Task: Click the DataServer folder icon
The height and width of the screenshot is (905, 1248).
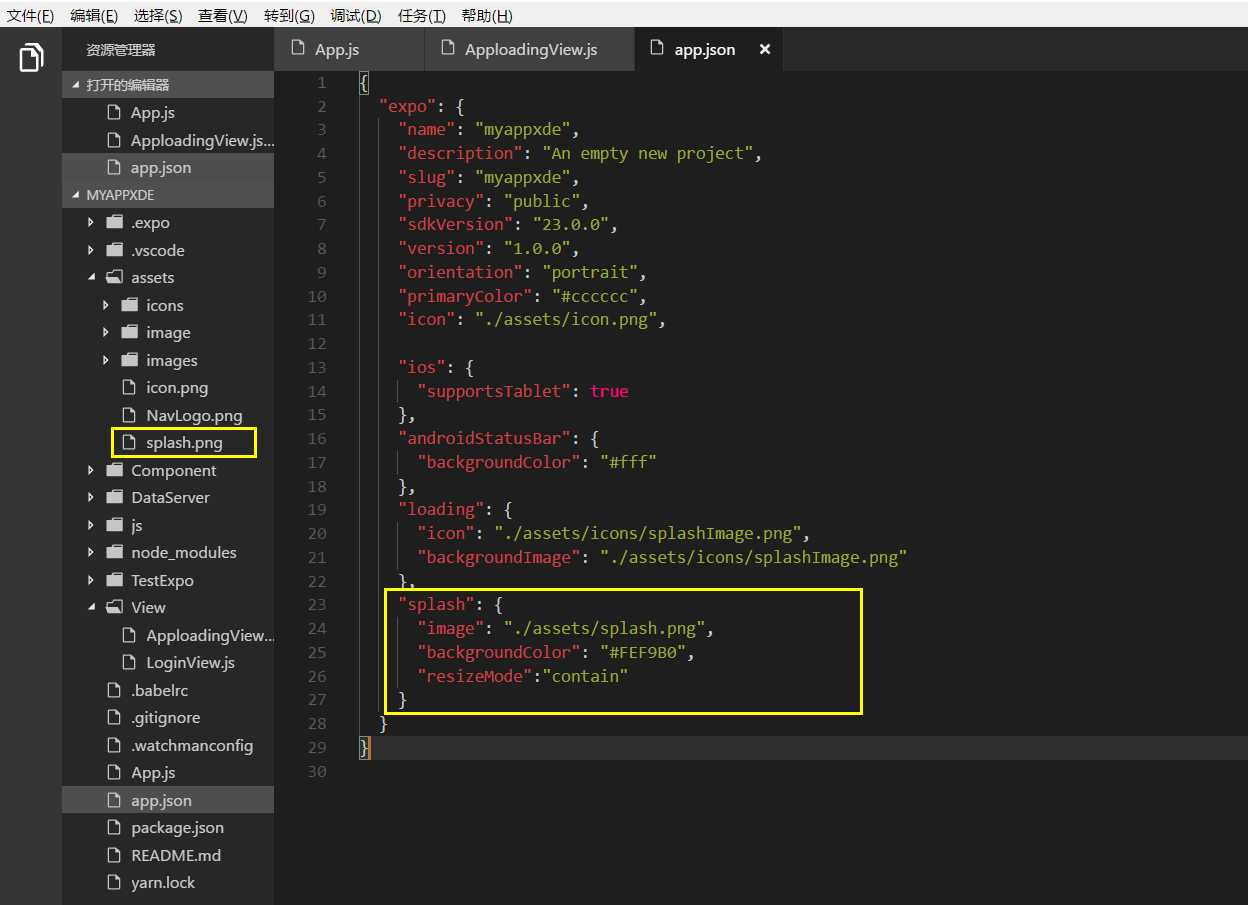Action: [114, 497]
